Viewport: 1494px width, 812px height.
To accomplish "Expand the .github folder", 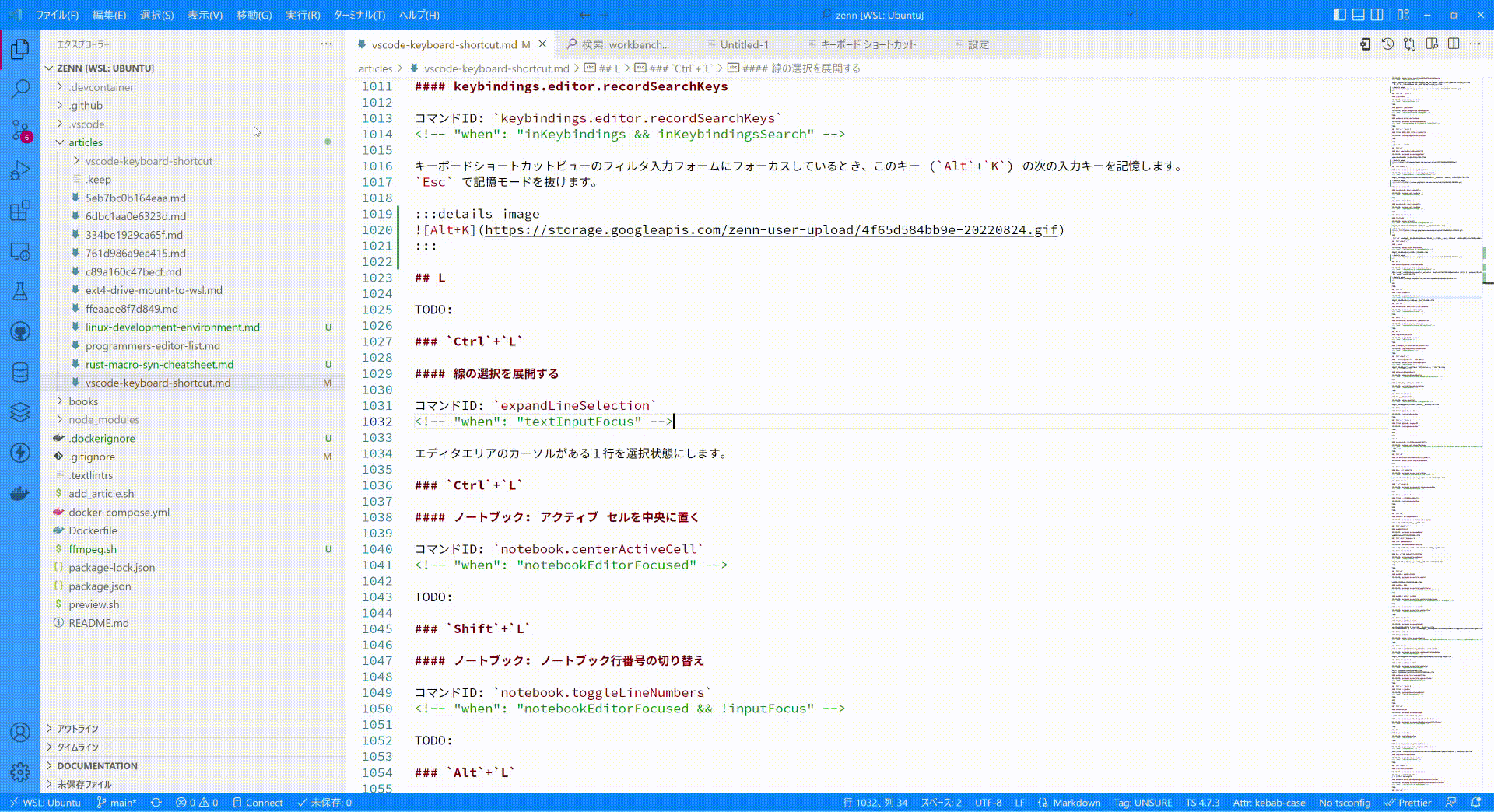I will pyautogui.click(x=192, y=106).
